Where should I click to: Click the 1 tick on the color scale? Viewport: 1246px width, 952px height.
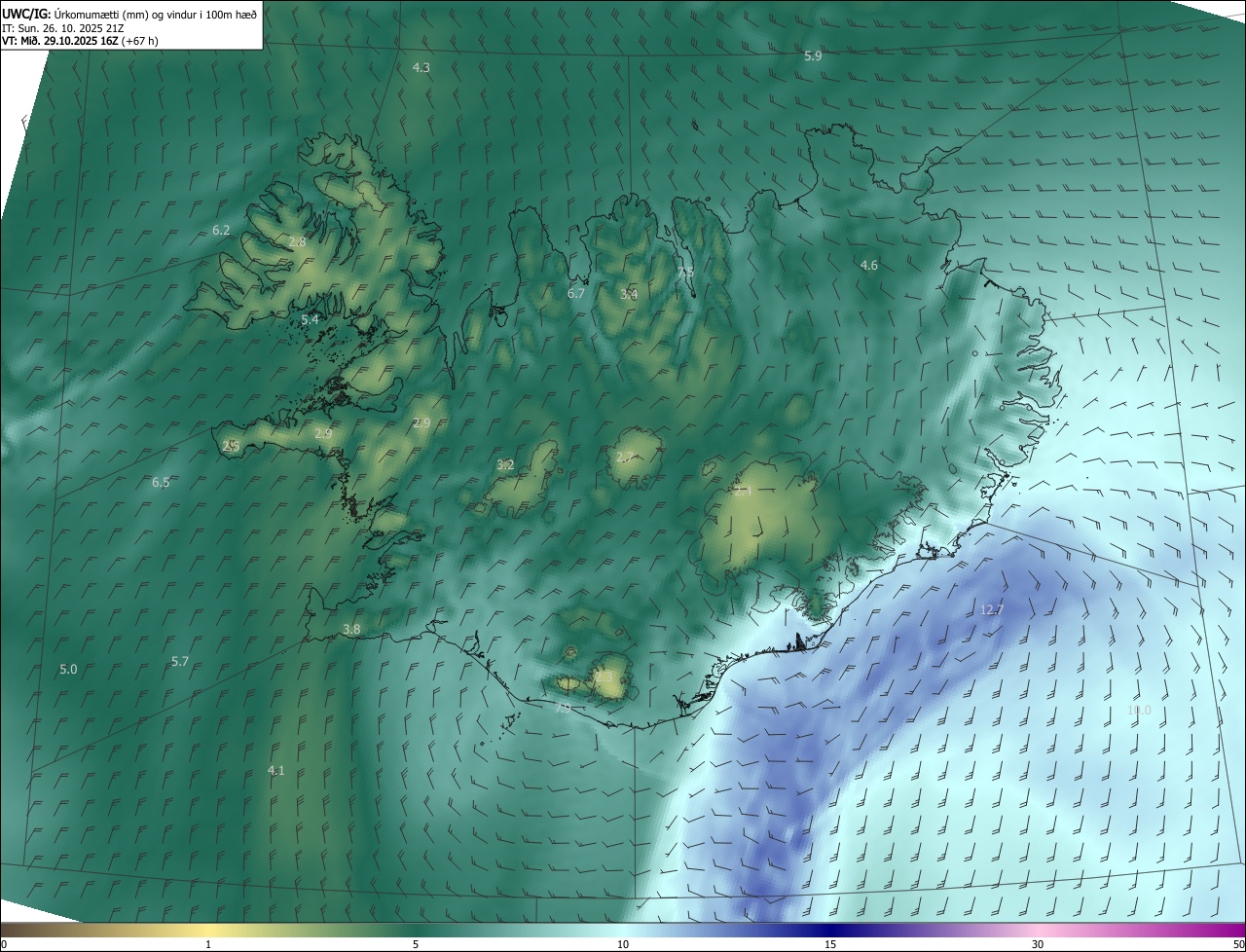(x=208, y=944)
